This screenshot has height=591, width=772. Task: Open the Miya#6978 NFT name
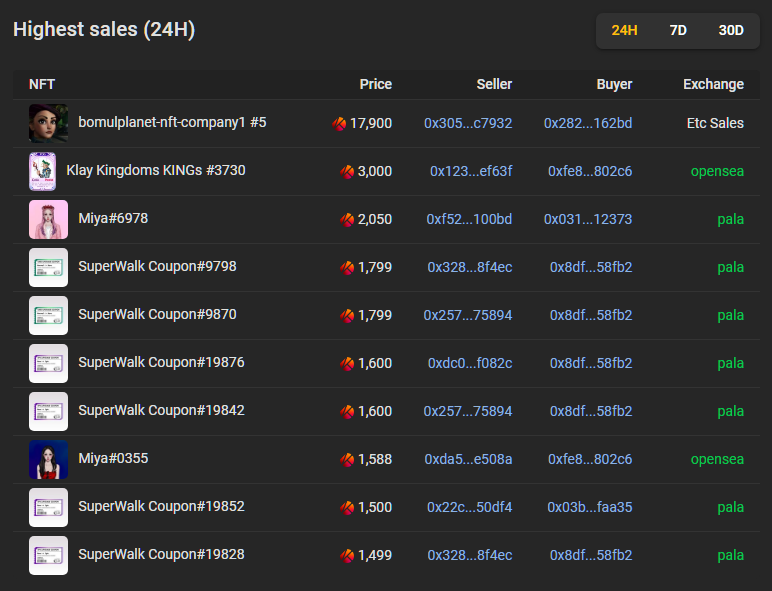113,218
